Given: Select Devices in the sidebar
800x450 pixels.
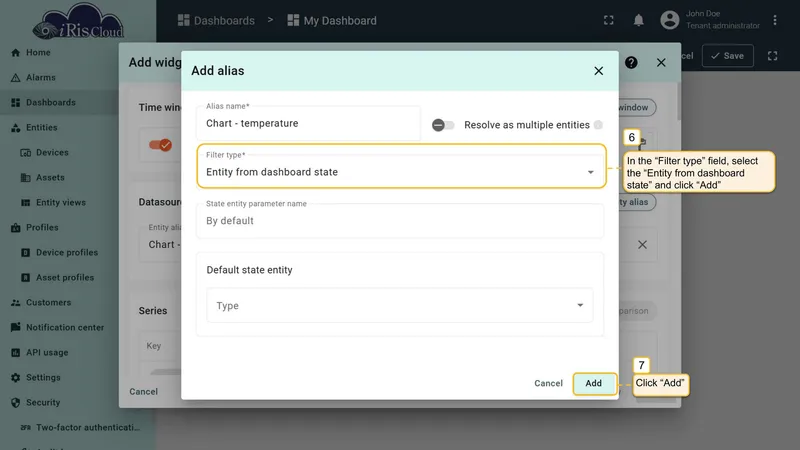Looking at the screenshot, I should coord(52,153).
